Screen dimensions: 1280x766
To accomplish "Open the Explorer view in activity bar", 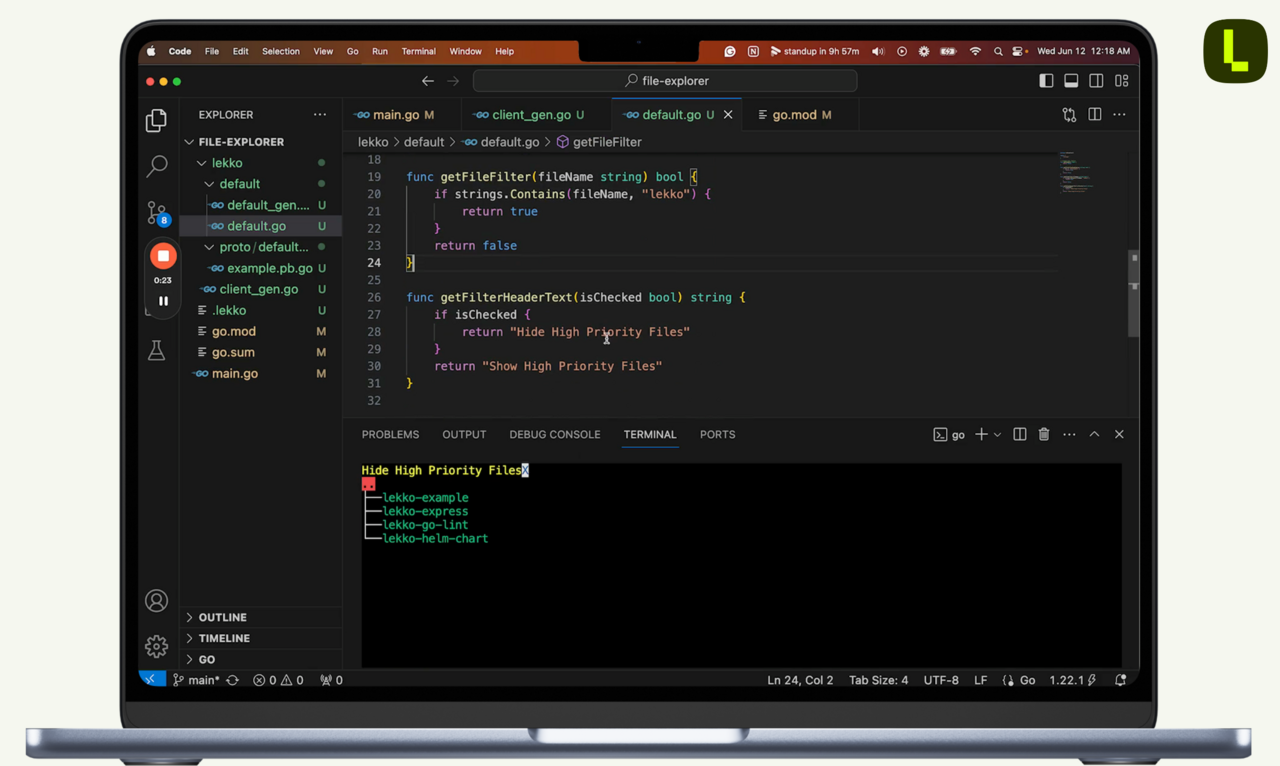I will point(156,120).
